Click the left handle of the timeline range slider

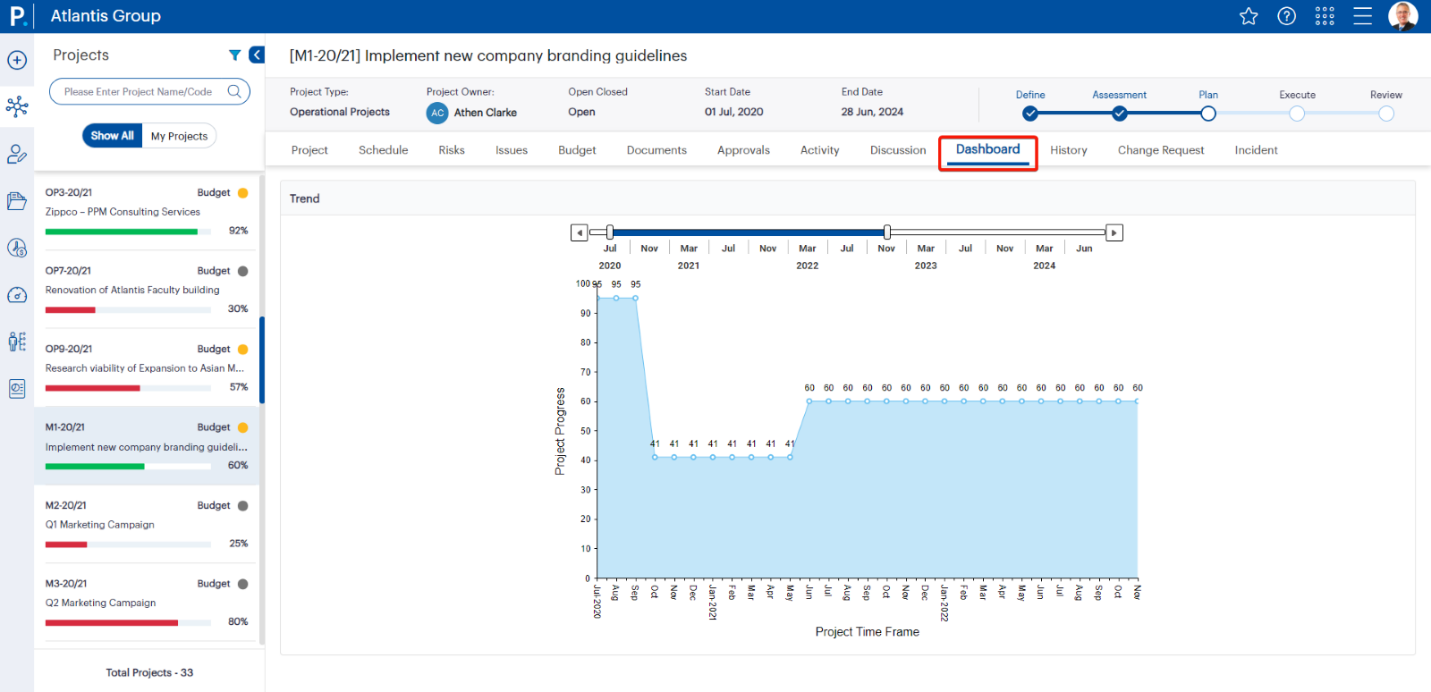pos(610,232)
